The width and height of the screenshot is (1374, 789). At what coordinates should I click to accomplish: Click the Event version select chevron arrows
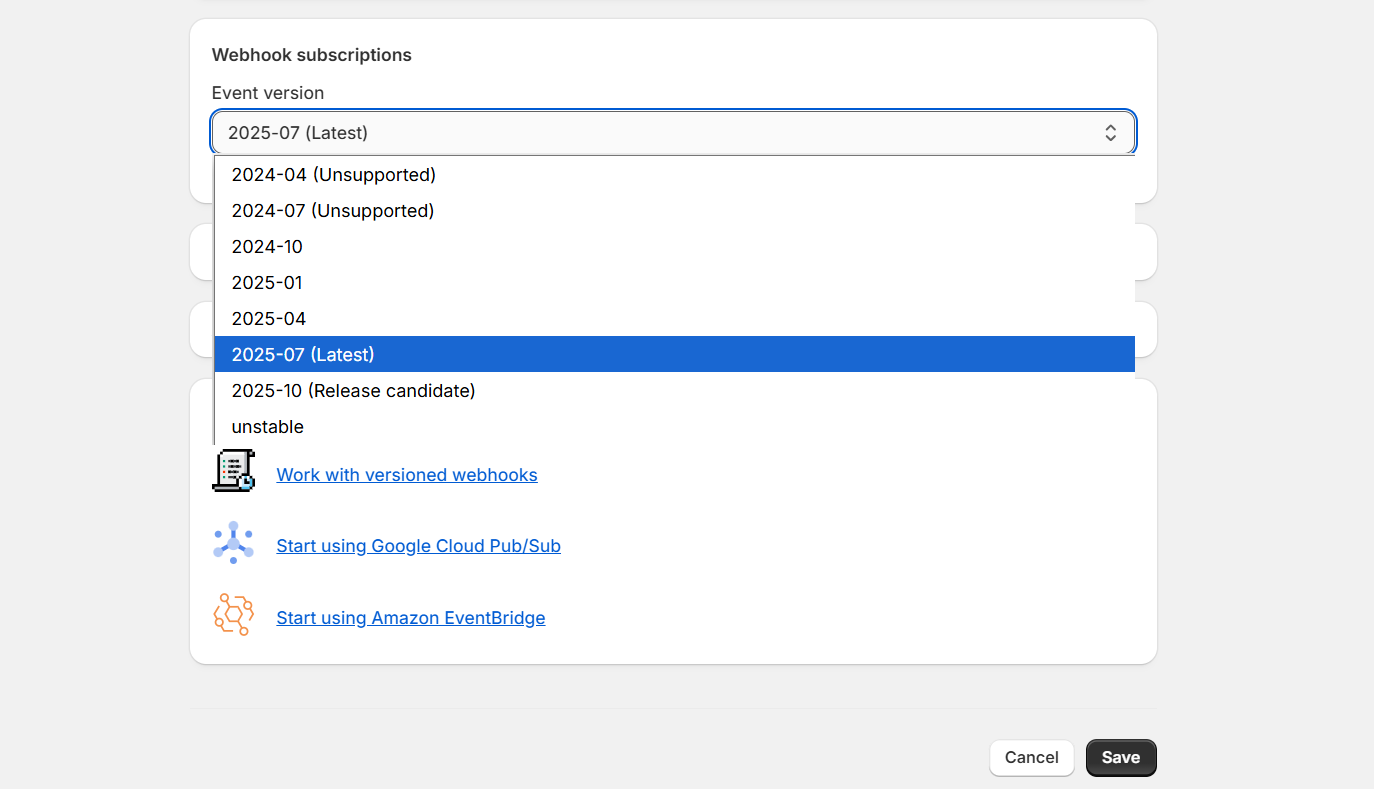(x=1110, y=133)
